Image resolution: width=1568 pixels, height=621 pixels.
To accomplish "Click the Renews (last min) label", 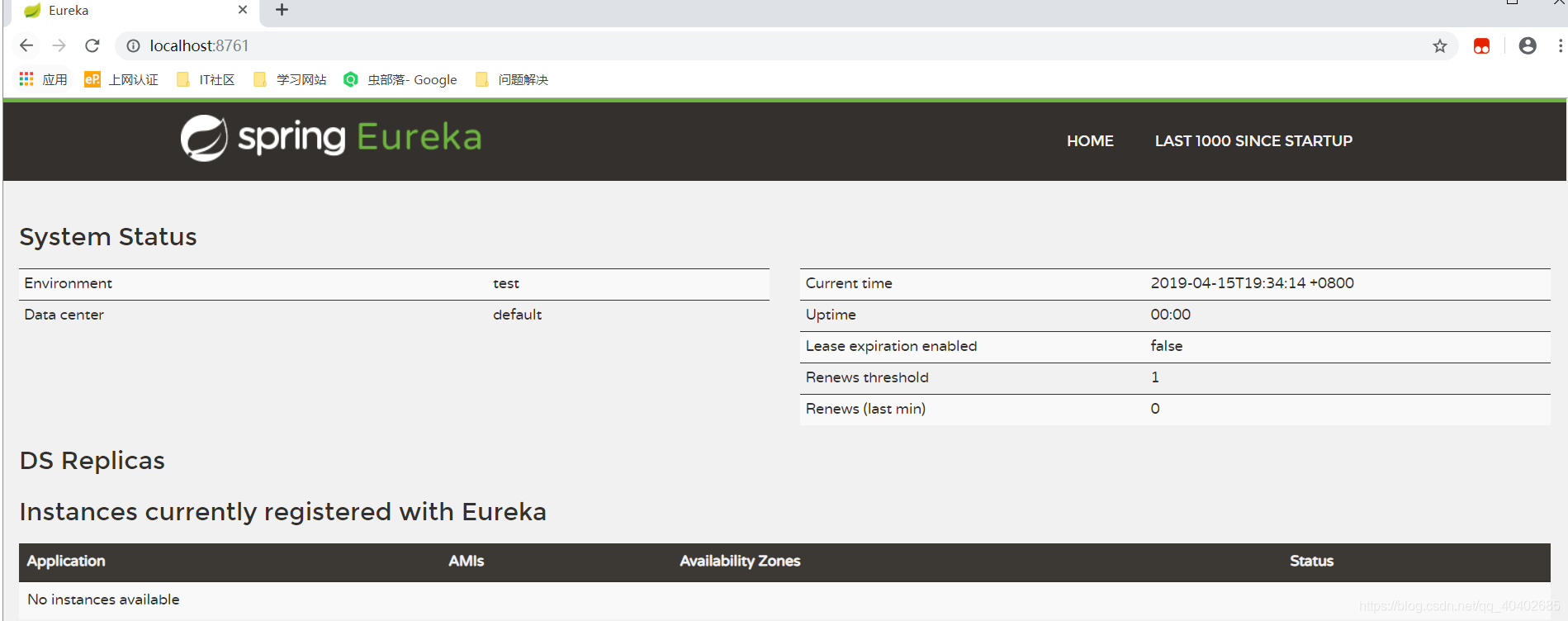I will 865,409.
